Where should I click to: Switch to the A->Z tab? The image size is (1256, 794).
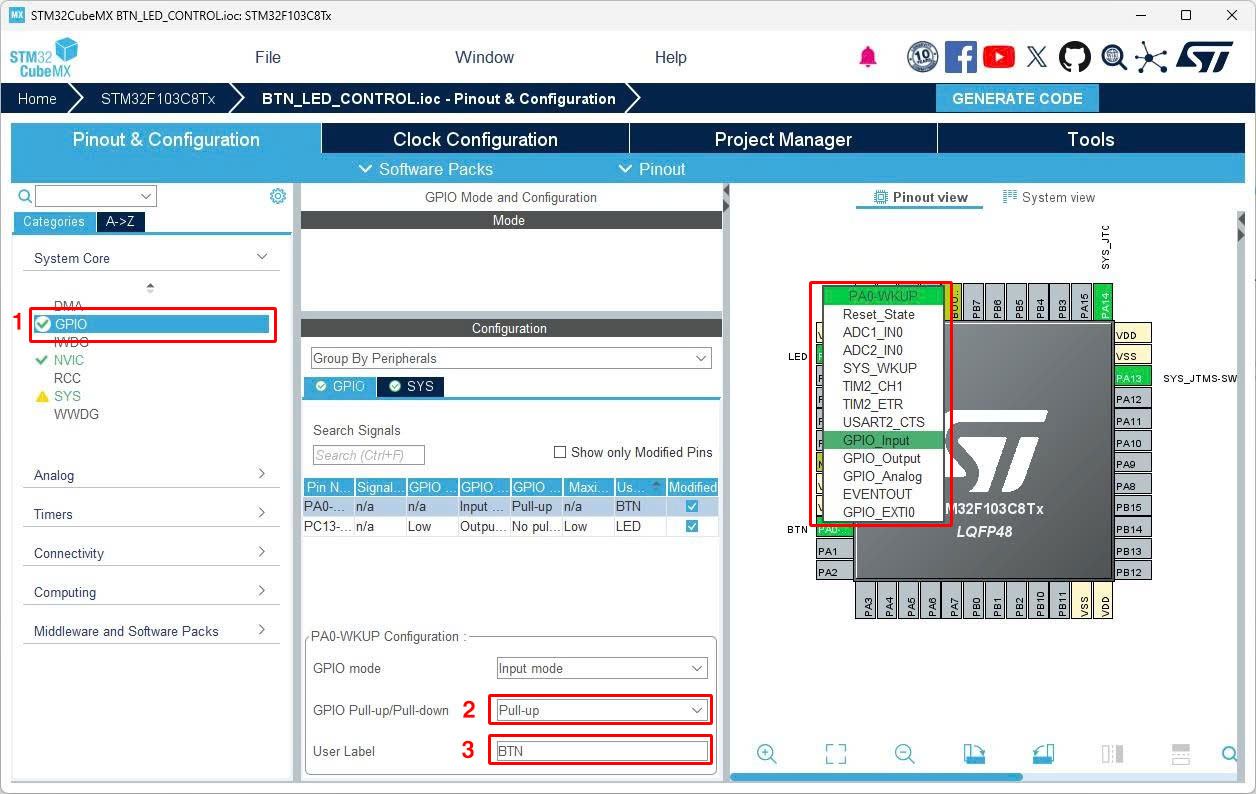click(121, 222)
